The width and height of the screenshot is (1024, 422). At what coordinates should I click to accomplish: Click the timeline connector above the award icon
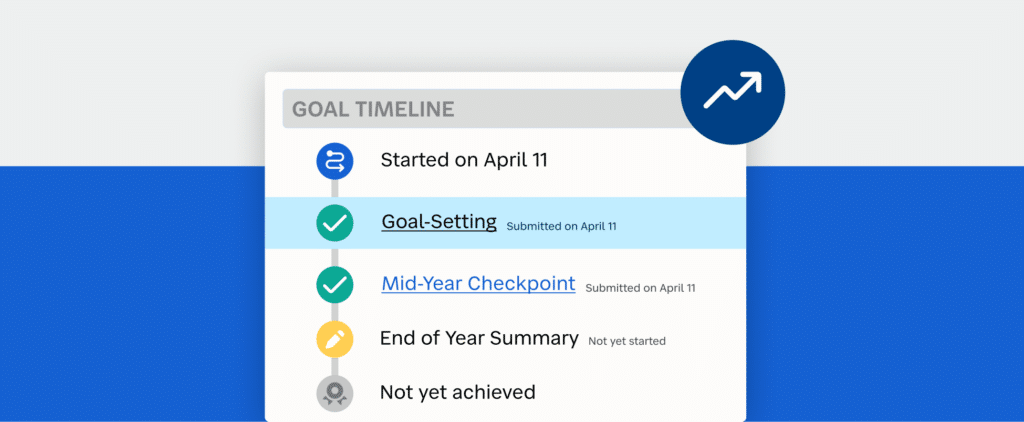coord(335,366)
